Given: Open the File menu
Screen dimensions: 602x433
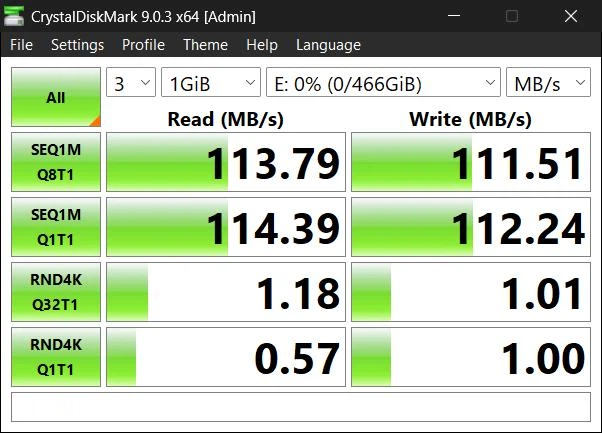Looking at the screenshot, I should tap(22, 45).
